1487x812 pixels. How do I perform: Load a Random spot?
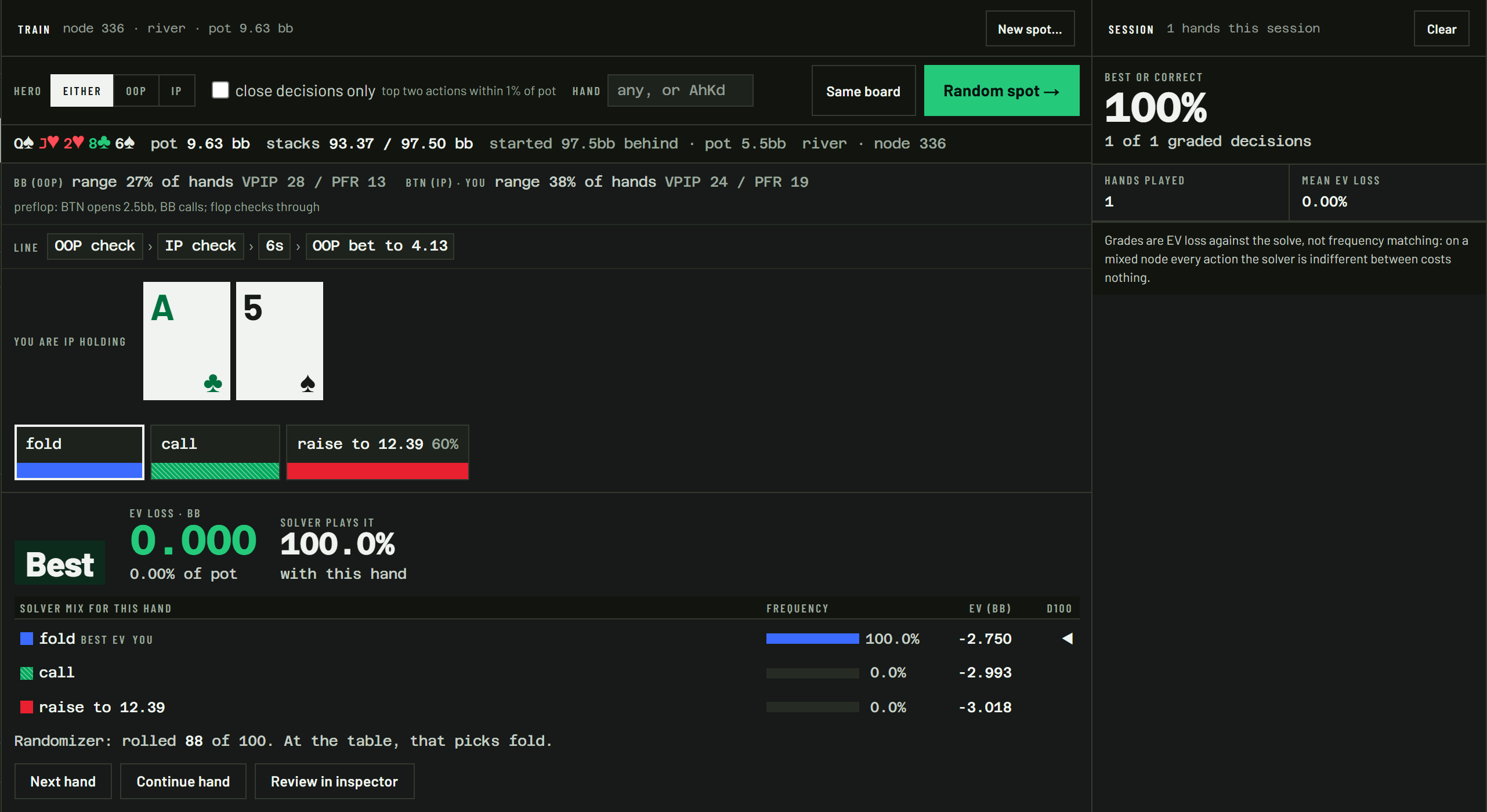point(1001,91)
